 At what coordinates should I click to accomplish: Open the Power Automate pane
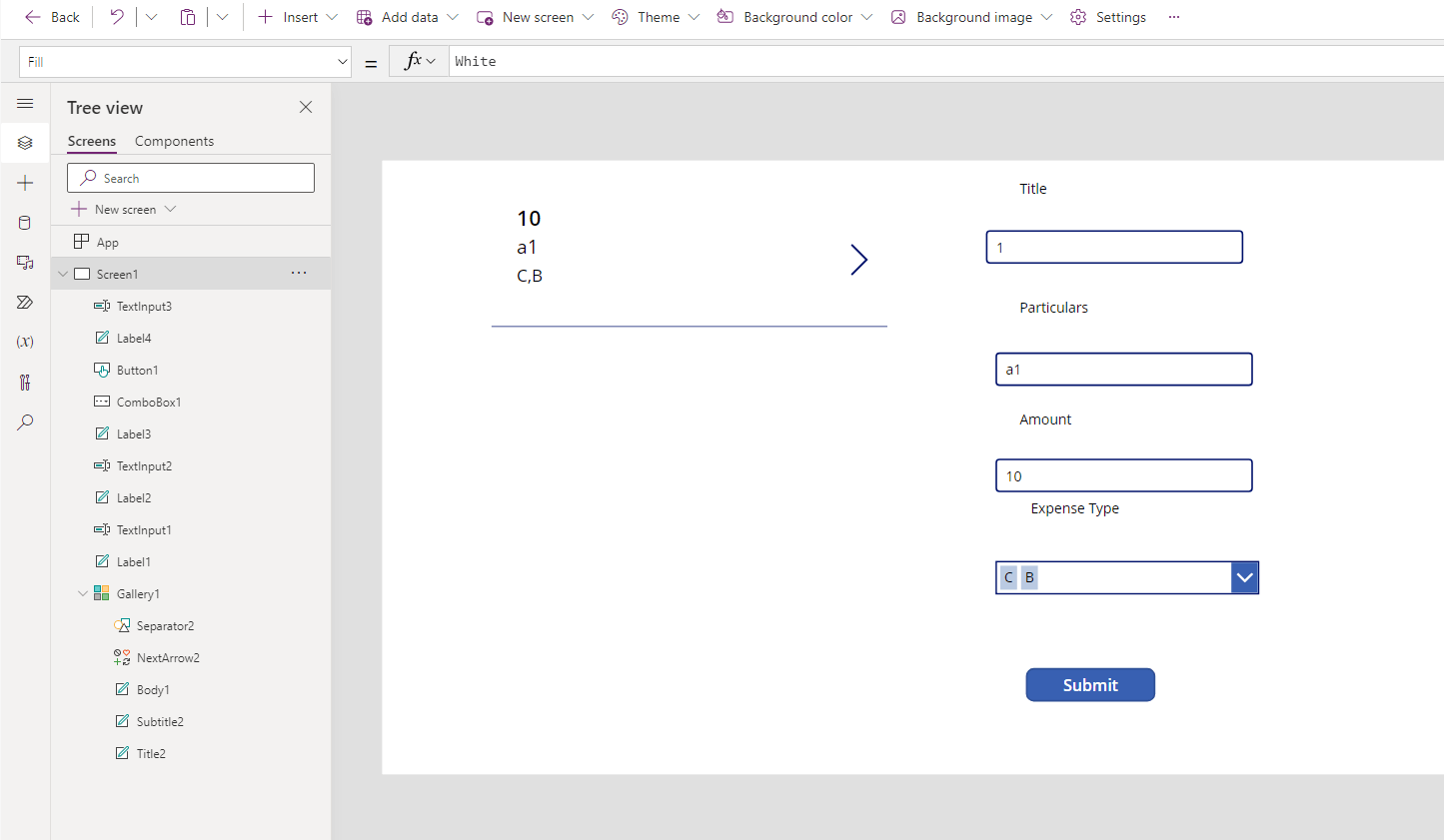pyautogui.click(x=25, y=302)
